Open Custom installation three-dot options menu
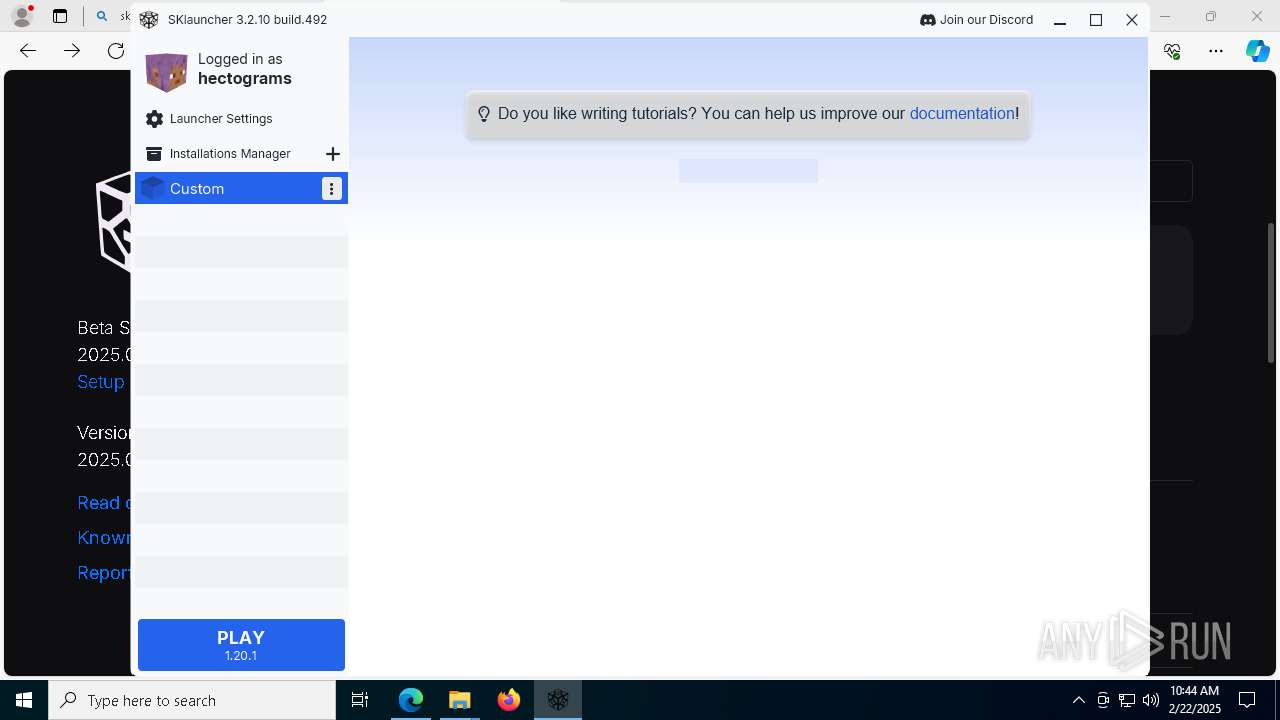This screenshot has height=720, width=1280. [332, 188]
